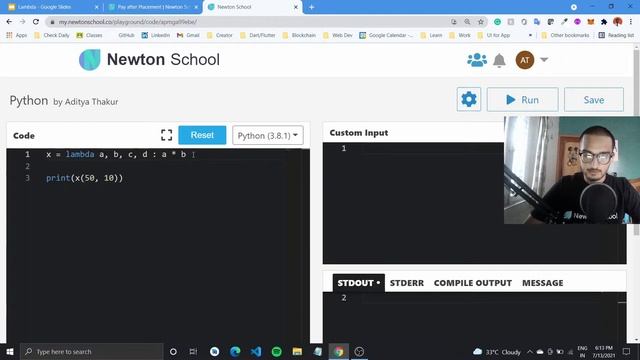Screen dimensions: 640x360
Task: Open a new browser tab
Action: click(x=311, y=7)
